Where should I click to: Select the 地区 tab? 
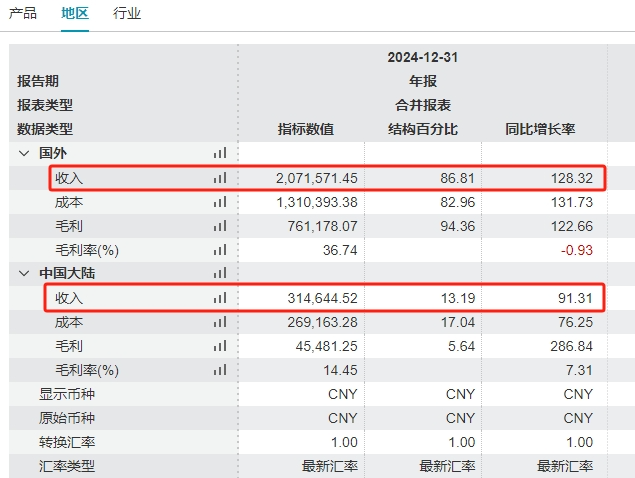click(75, 13)
